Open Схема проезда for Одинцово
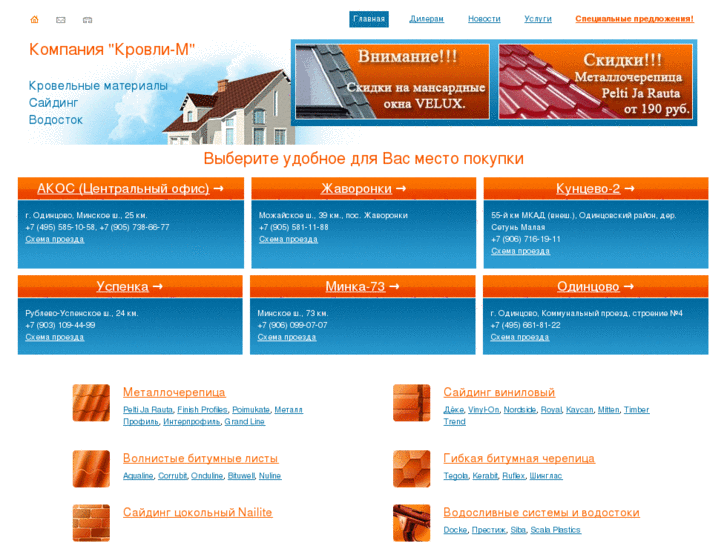727x545 pixels. click(x=520, y=337)
